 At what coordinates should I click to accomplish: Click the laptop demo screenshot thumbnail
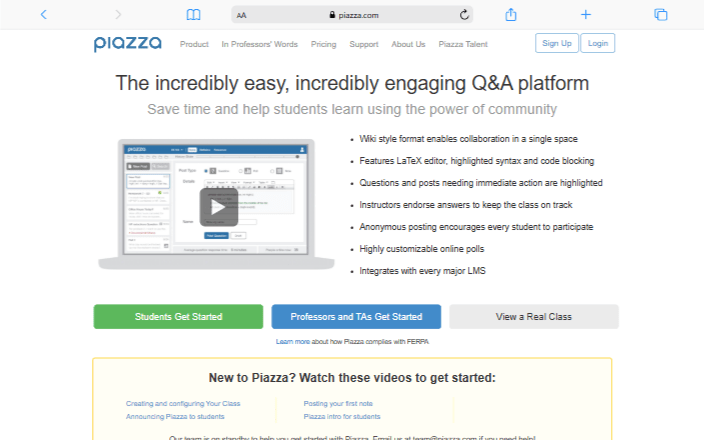coord(216,204)
